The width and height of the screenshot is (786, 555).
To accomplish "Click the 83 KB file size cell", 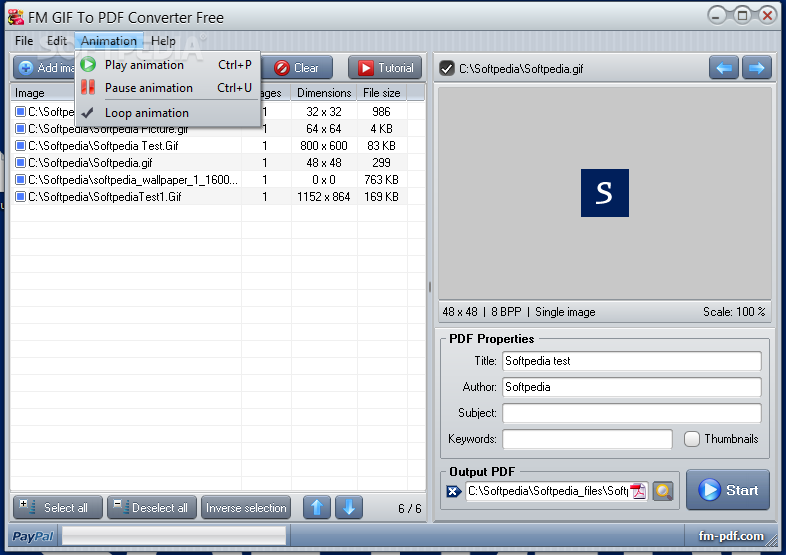I will 381,146.
